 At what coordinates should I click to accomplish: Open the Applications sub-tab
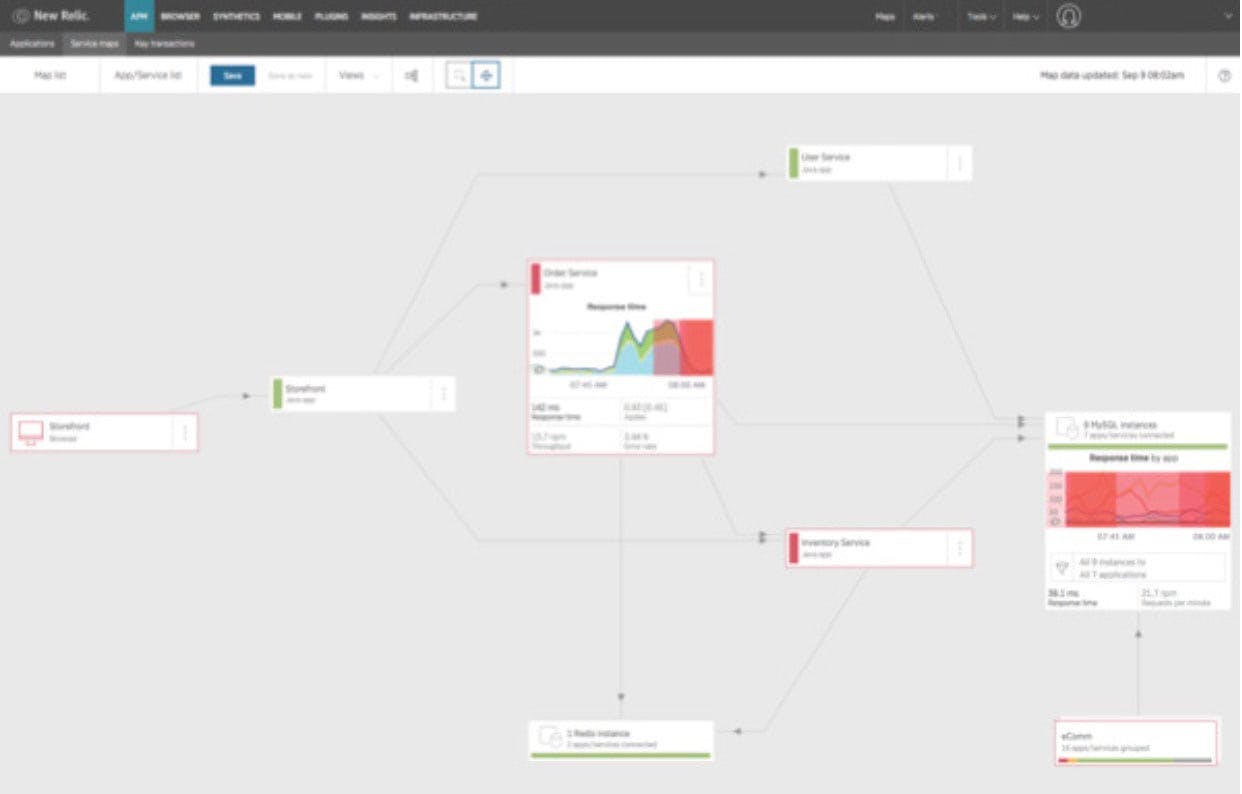(32, 44)
